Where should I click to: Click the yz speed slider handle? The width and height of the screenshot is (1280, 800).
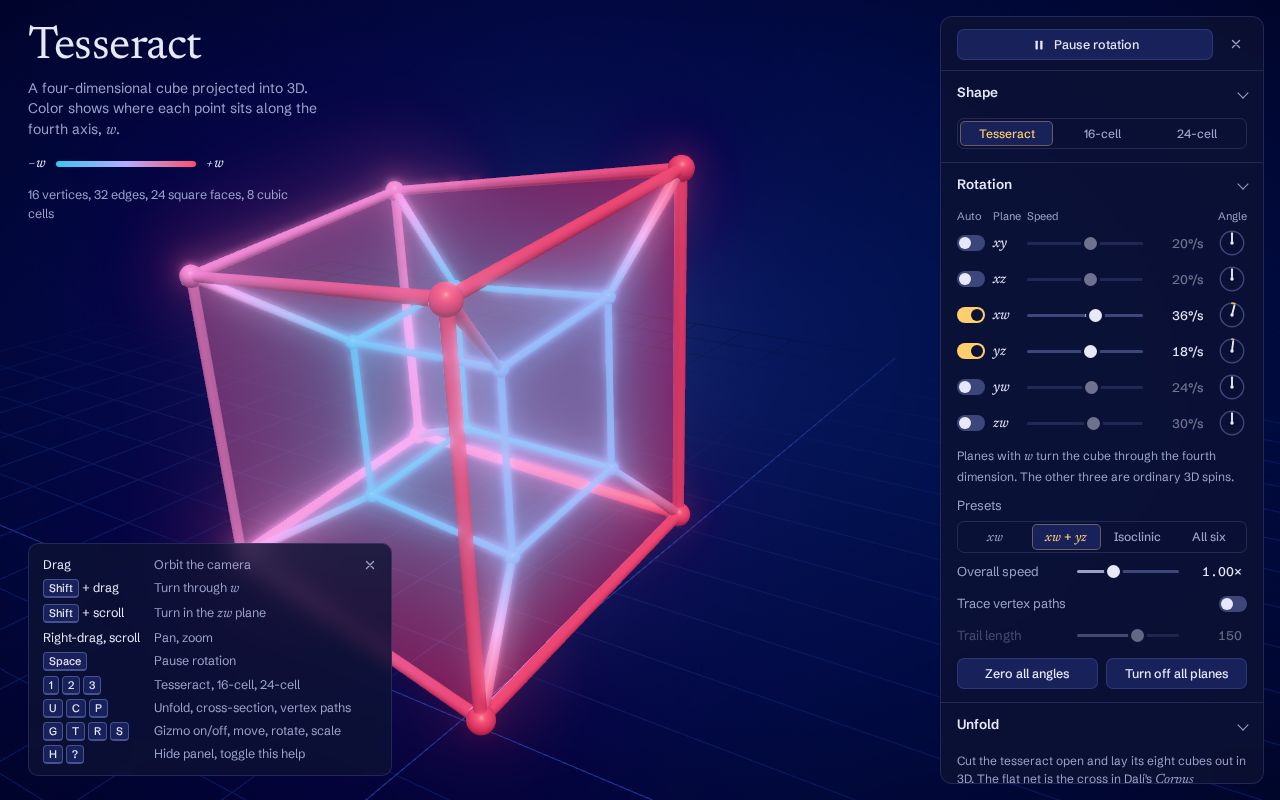(1090, 351)
